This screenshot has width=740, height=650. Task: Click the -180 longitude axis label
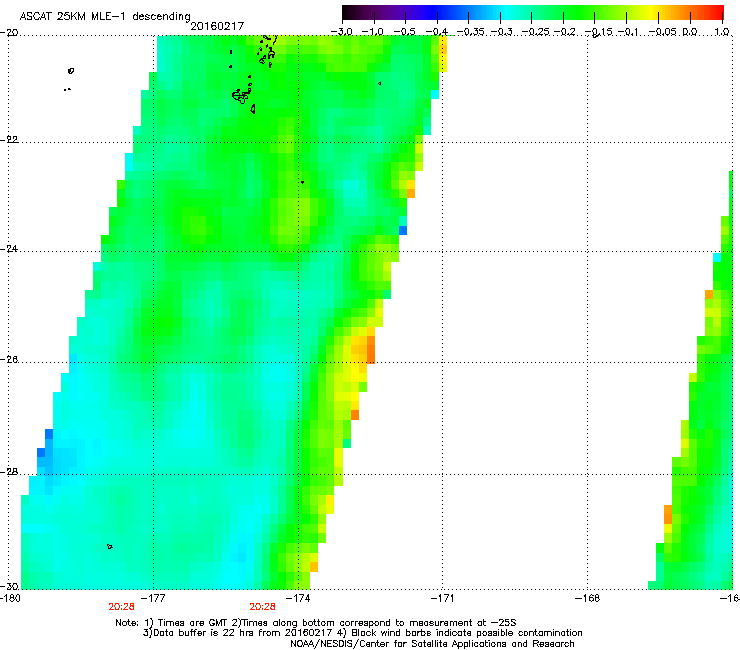click(10, 599)
